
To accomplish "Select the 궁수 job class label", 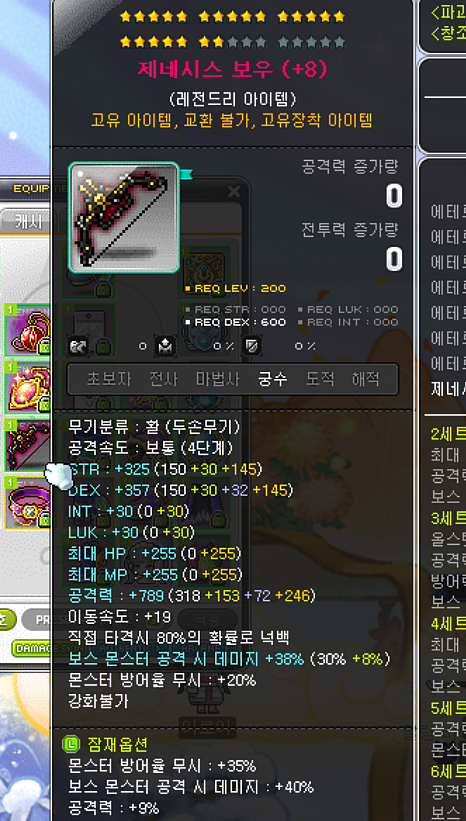I will click(273, 379).
